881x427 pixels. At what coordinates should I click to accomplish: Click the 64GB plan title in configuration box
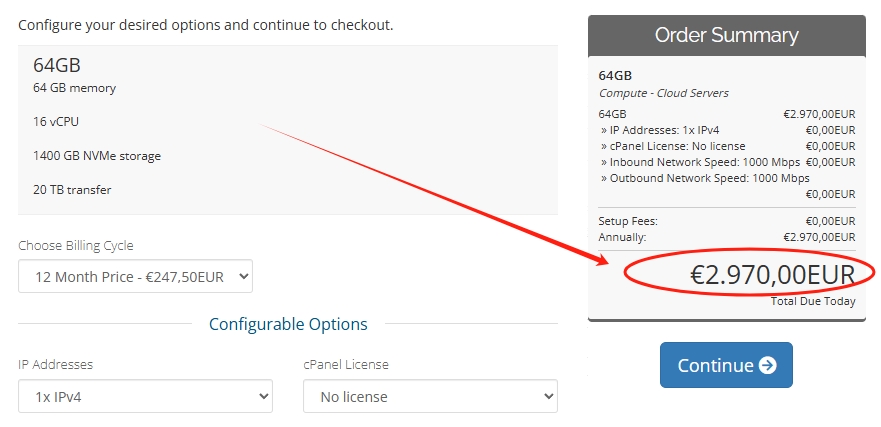pyautogui.click(x=56, y=65)
